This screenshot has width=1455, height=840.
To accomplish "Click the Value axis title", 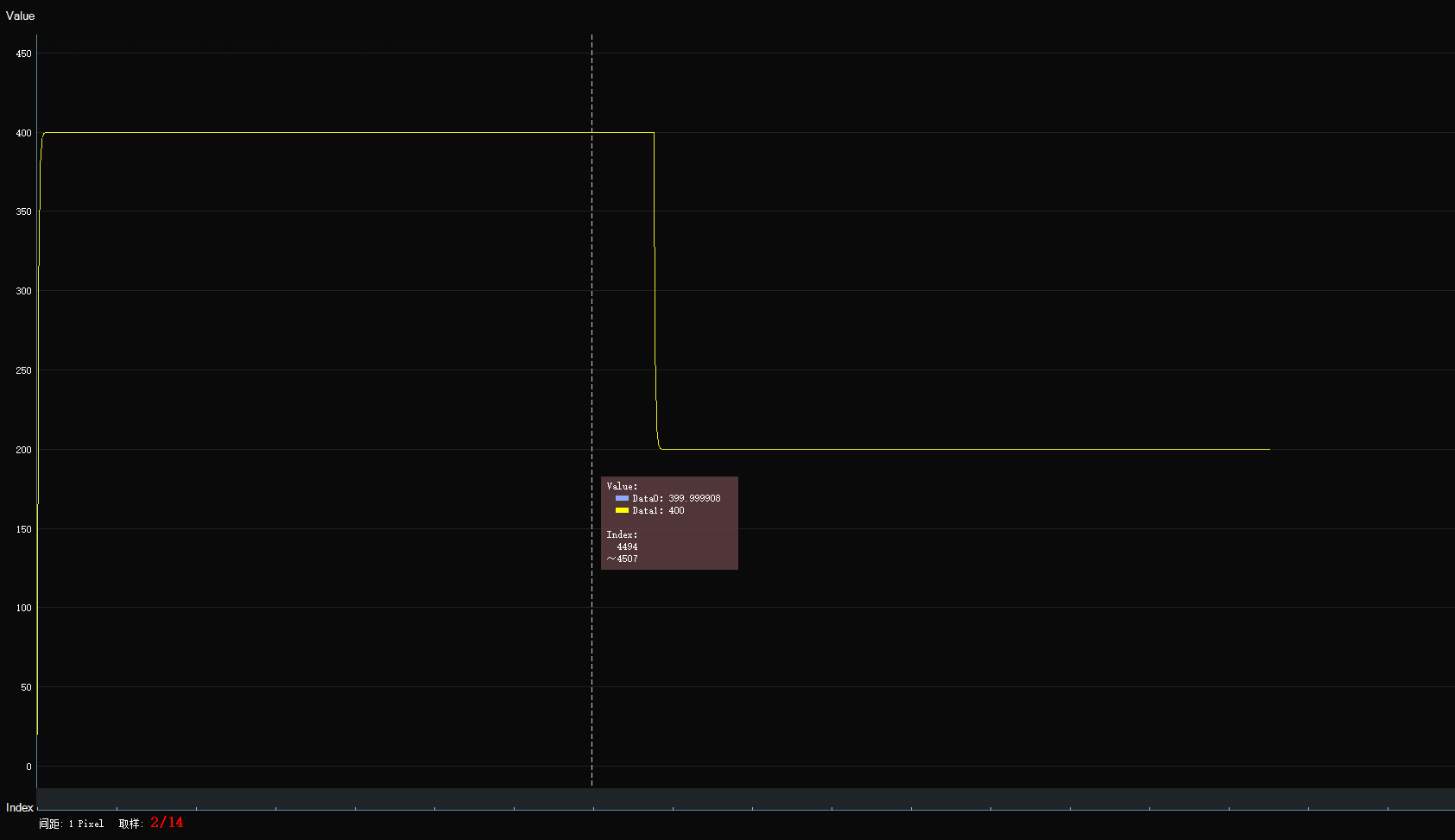I will [x=20, y=16].
